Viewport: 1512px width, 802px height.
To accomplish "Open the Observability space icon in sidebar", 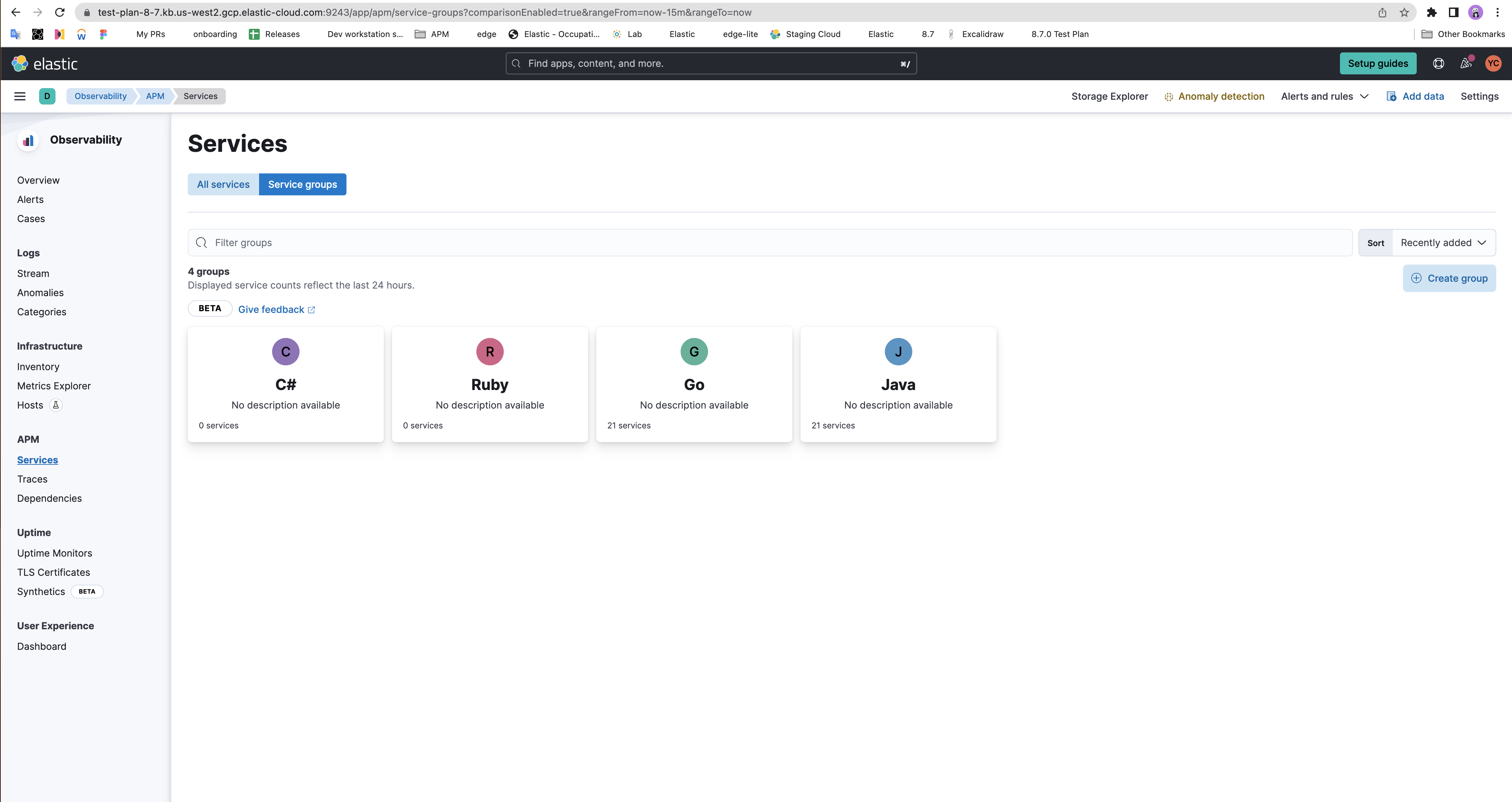I will [x=27, y=140].
